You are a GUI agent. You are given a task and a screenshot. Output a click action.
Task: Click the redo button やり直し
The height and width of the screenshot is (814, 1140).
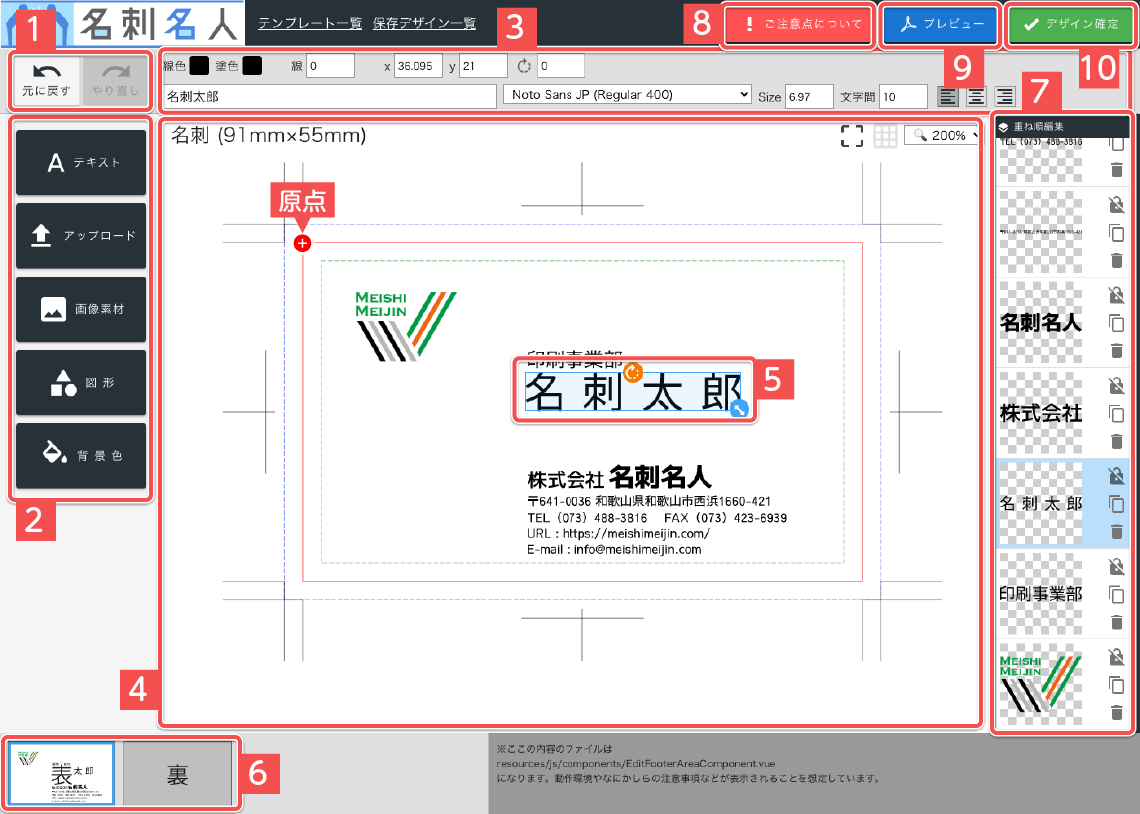(115, 81)
